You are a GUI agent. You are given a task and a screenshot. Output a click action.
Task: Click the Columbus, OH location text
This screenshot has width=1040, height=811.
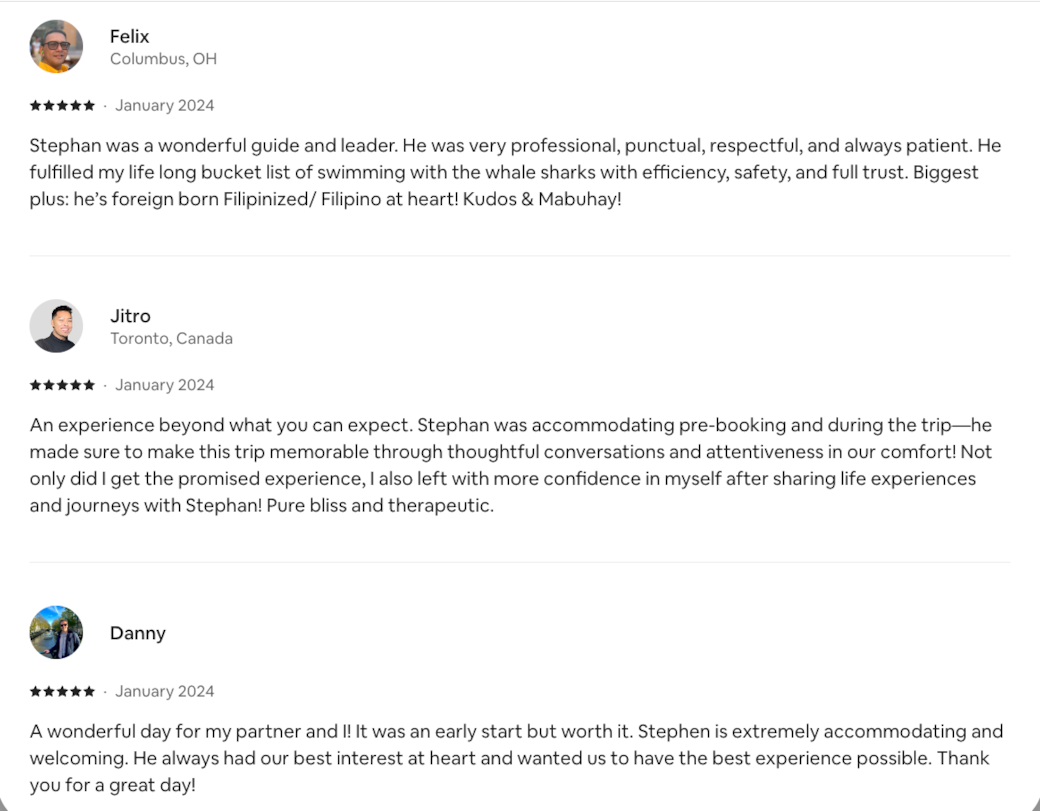pyautogui.click(x=163, y=59)
